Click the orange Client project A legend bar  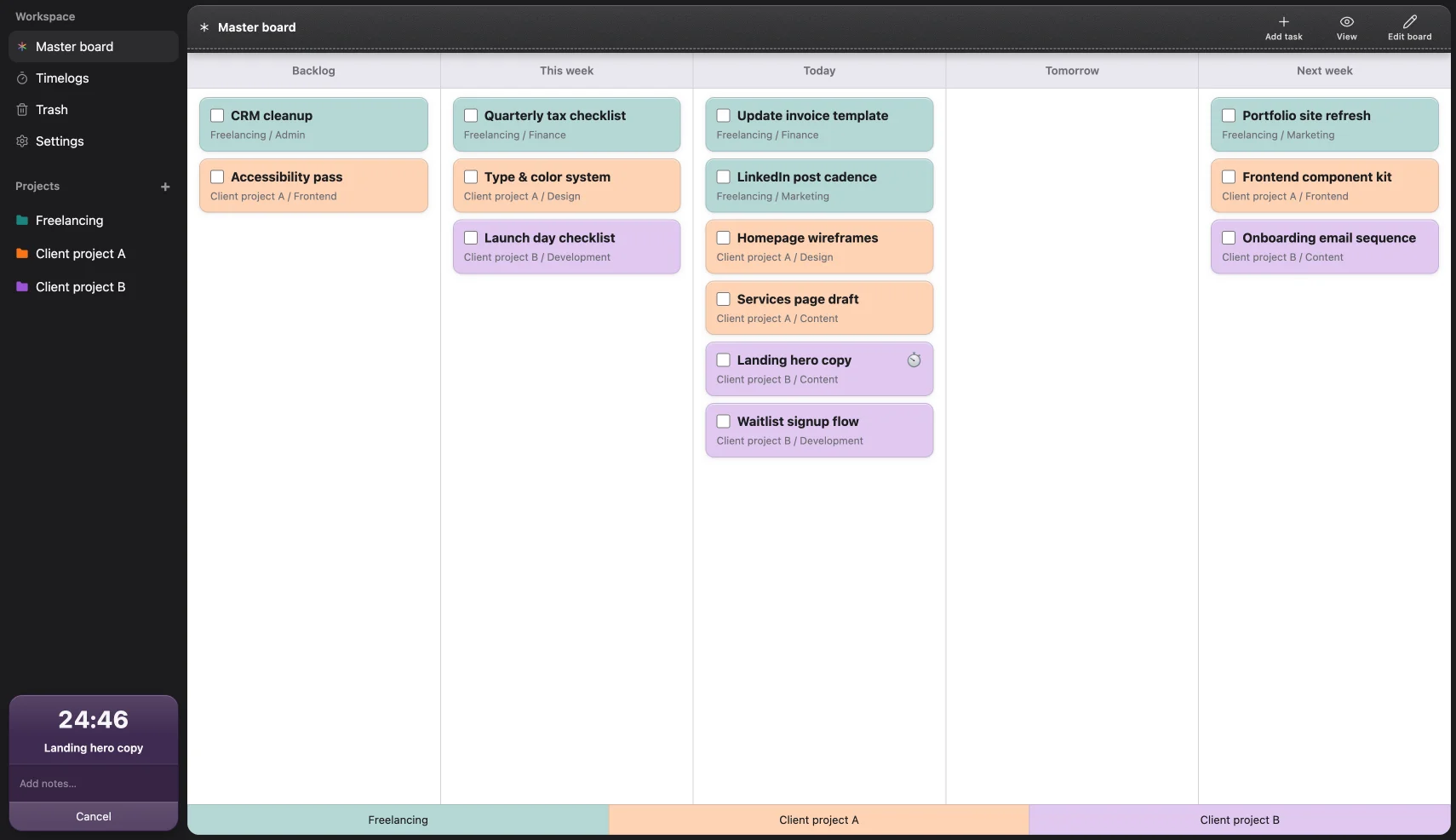[819, 820]
